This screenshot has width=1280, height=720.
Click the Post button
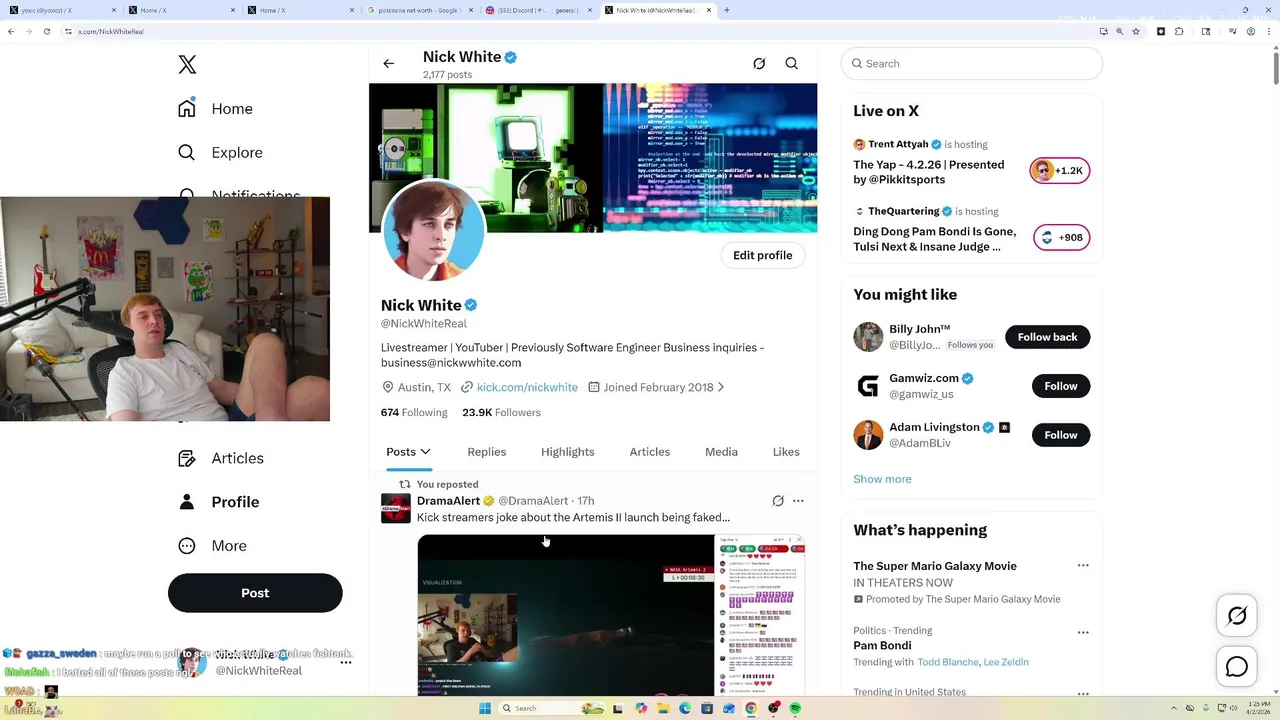coord(255,593)
